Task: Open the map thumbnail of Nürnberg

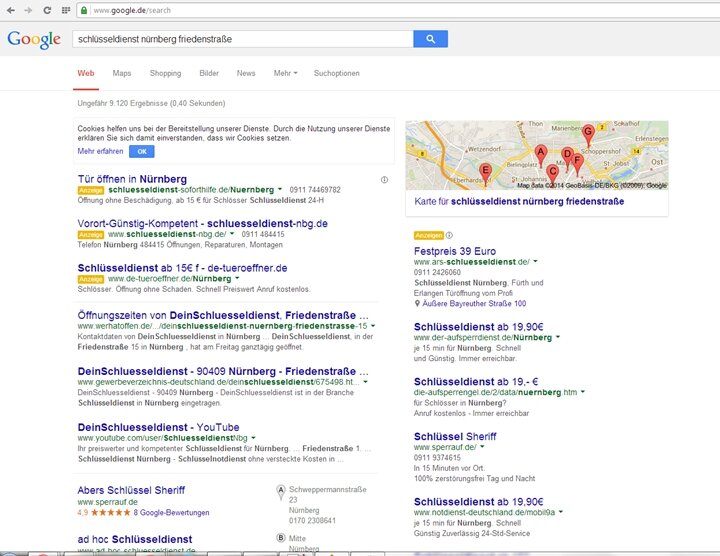Action: pos(537,155)
